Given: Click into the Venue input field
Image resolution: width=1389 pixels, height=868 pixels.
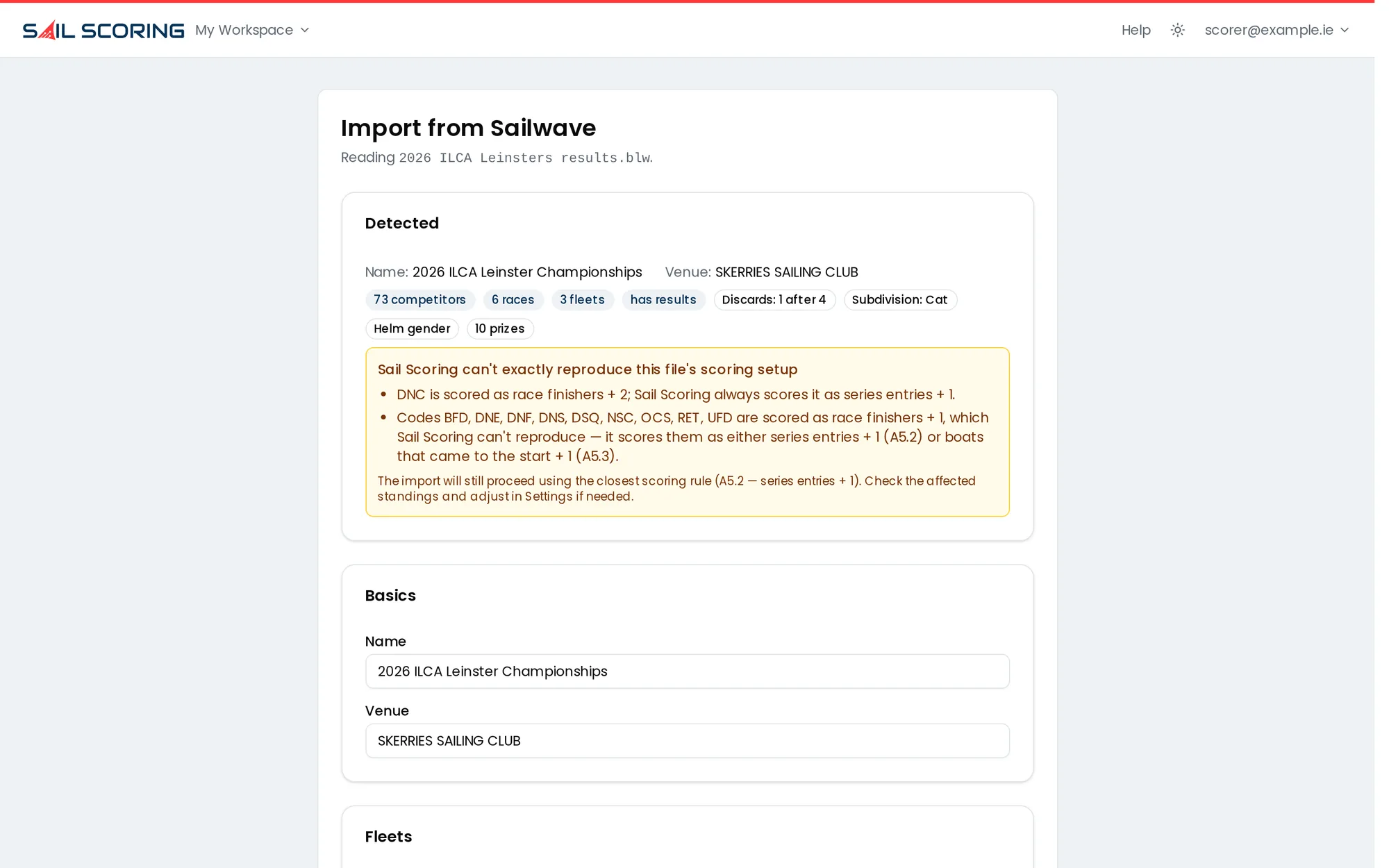Looking at the screenshot, I should pos(687,741).
